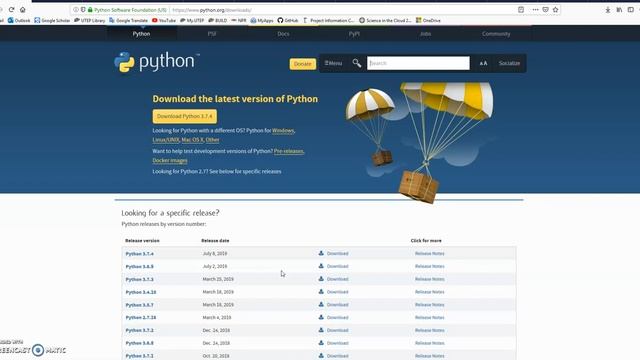The image size is (640, 360).
Task: Open the Outlook bookmark
Action: click(x=19, y=20)
